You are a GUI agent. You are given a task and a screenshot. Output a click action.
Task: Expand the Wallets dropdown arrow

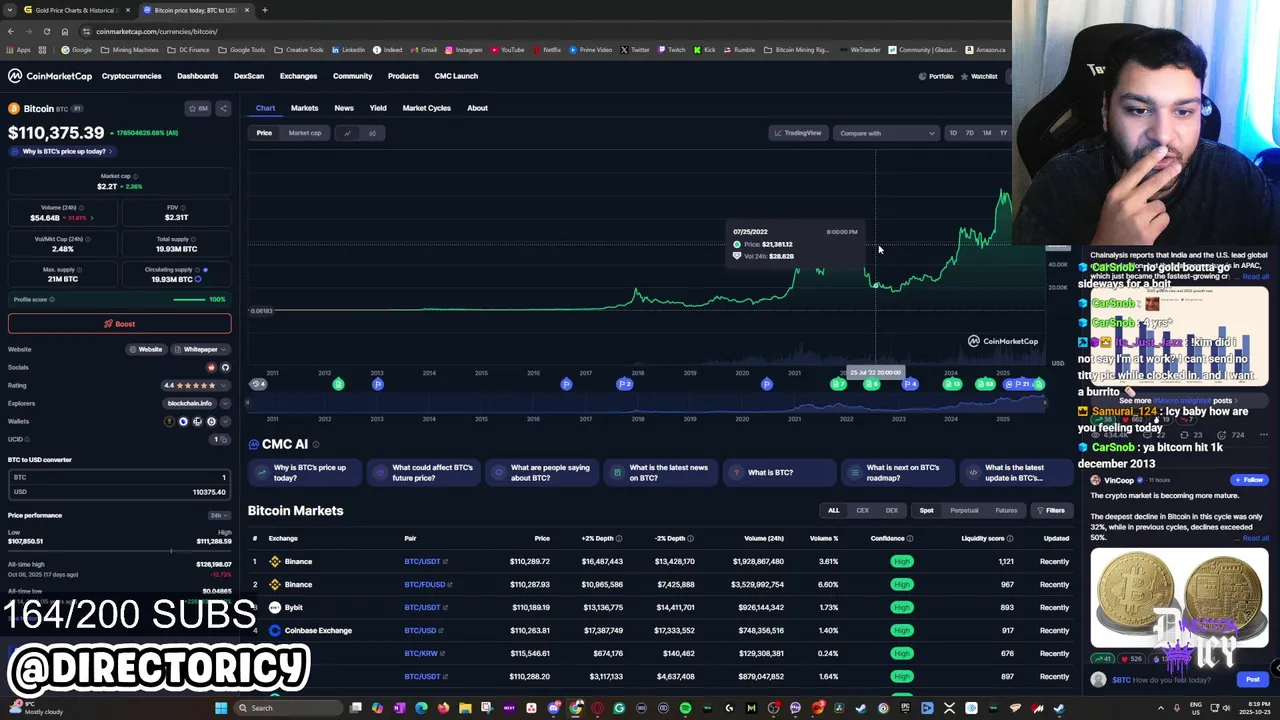click(x=224, y=421)
